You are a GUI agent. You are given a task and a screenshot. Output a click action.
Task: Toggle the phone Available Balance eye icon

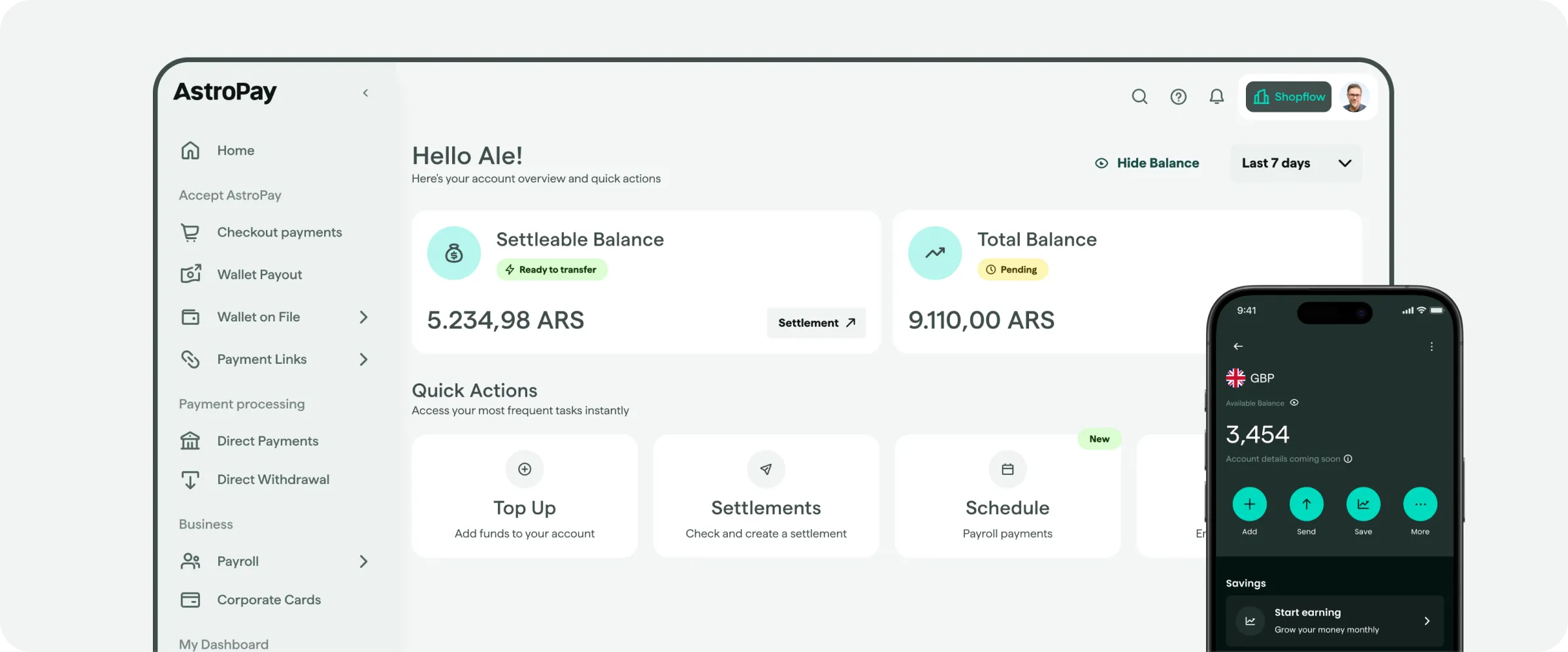[1294, 402]
